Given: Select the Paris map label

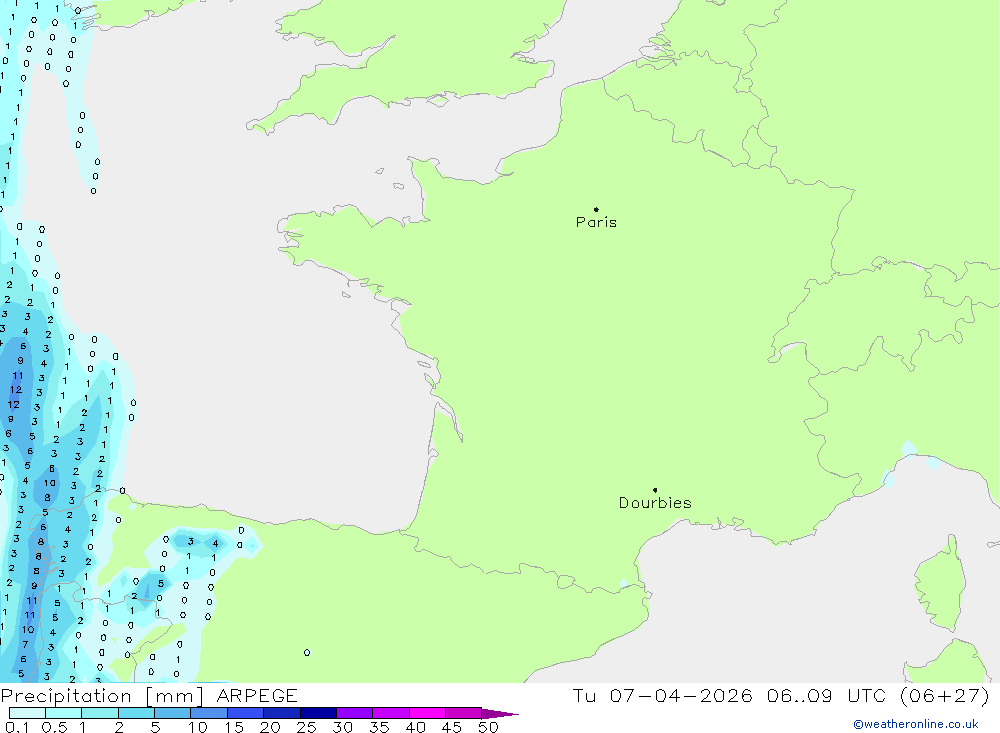Looking at the screenshot, I should 596,222.
